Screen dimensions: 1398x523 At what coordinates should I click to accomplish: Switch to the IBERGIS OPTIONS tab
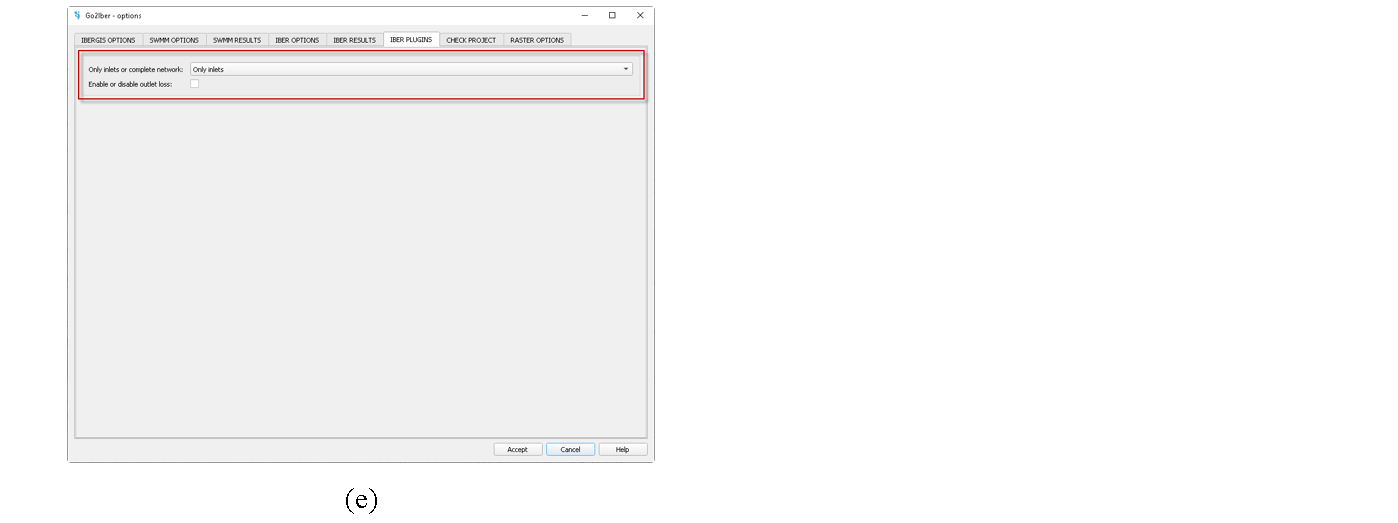pyautogui.click(x=108, y=40)
